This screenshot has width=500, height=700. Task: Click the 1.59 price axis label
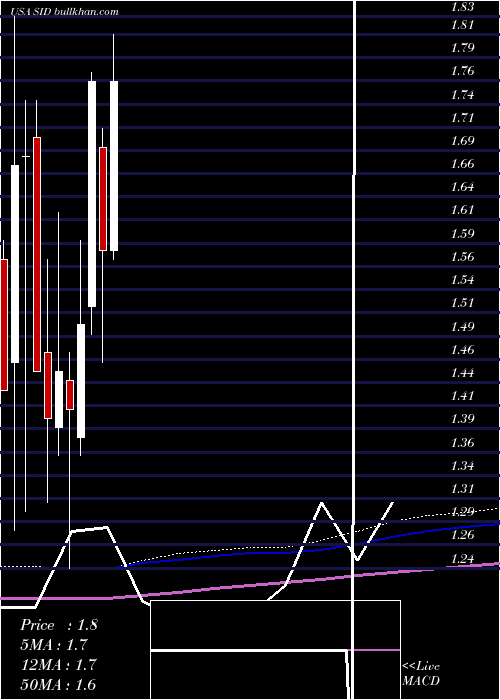462,233
